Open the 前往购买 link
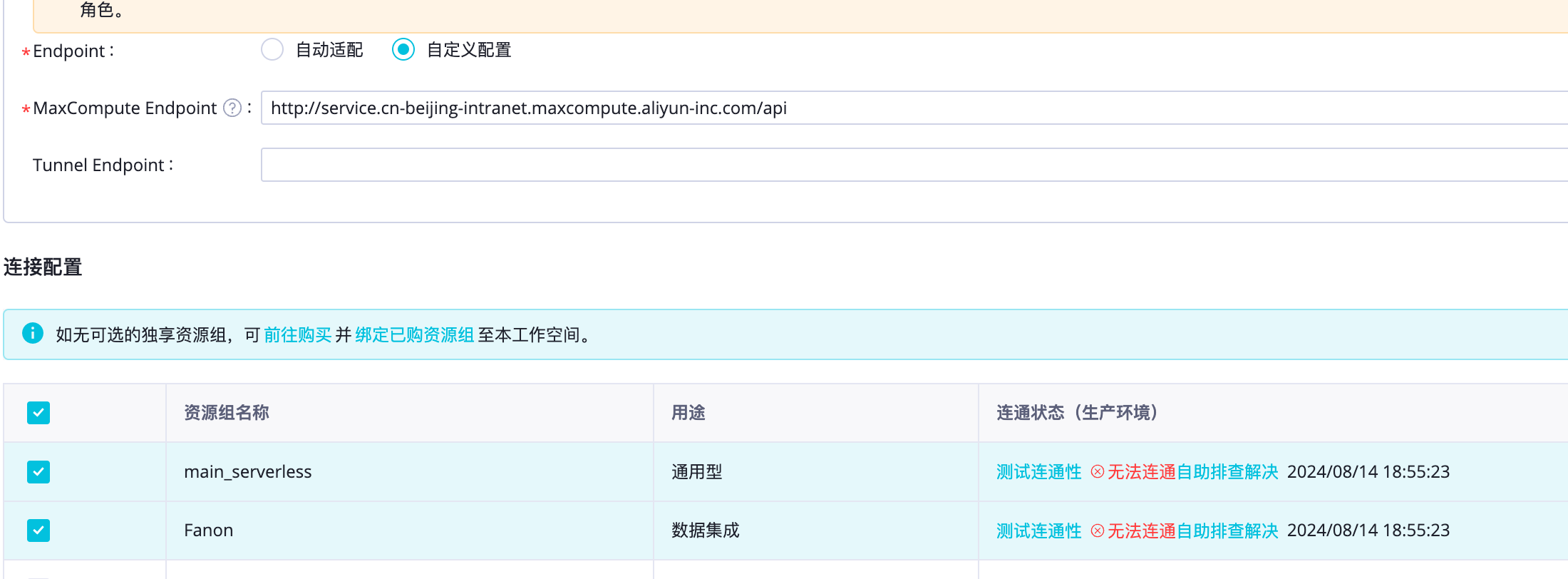The image size is (1568, 579). pyautogui.click(x=298, y=334)
